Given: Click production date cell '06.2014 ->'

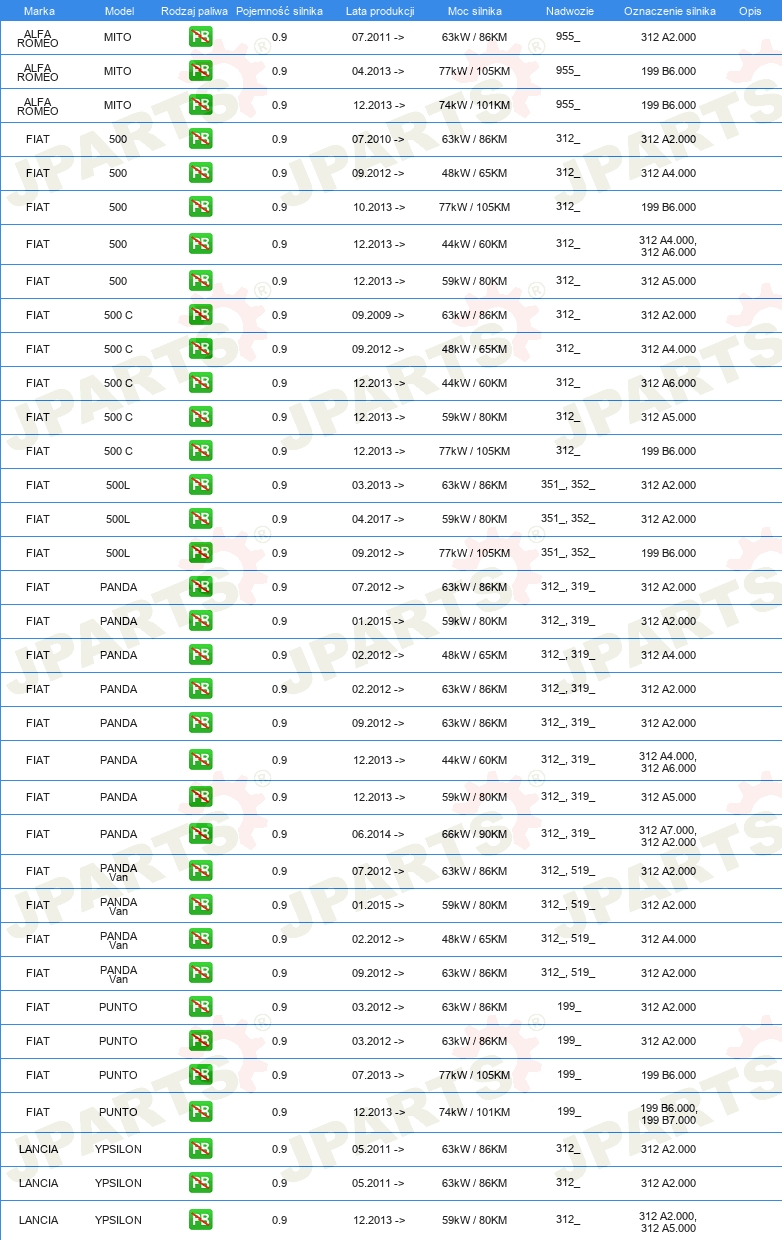Looking at the screenshot, I should point(378,834).
